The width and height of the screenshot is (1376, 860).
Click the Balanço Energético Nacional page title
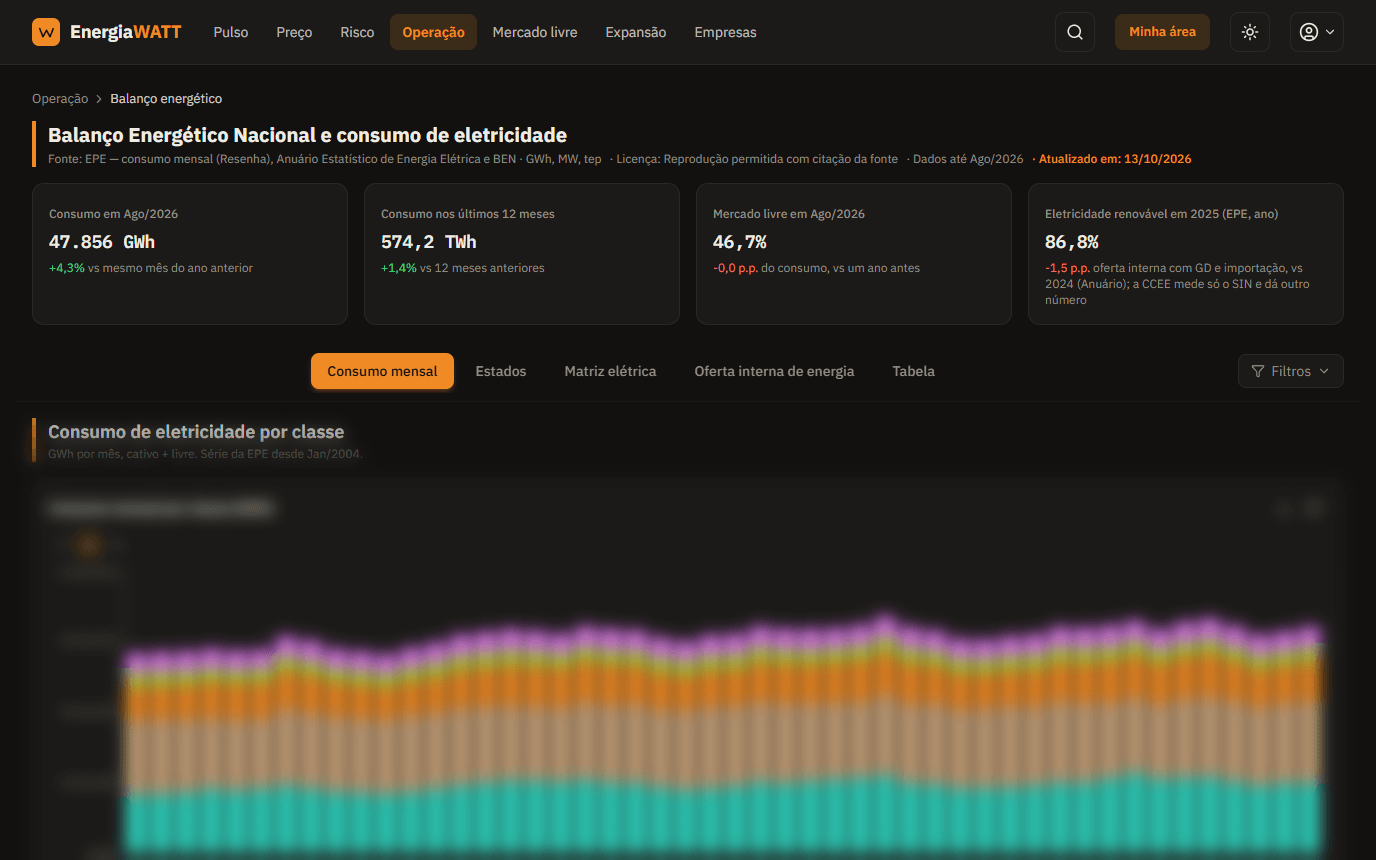307,135
